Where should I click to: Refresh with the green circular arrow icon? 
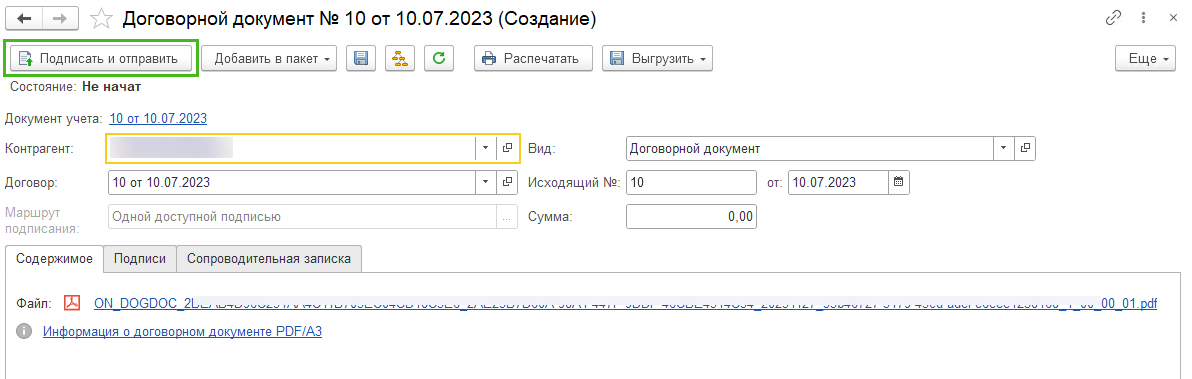[x=439, y=58]
